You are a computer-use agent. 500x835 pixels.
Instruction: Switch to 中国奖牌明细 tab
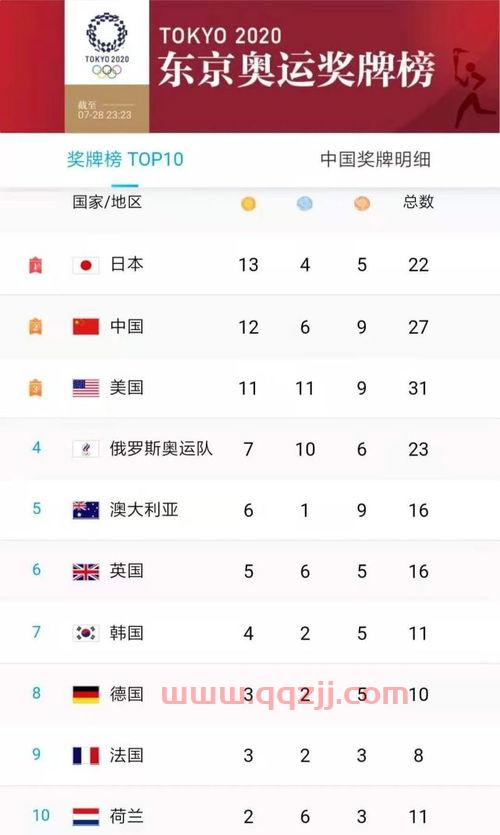pos(375,159)
